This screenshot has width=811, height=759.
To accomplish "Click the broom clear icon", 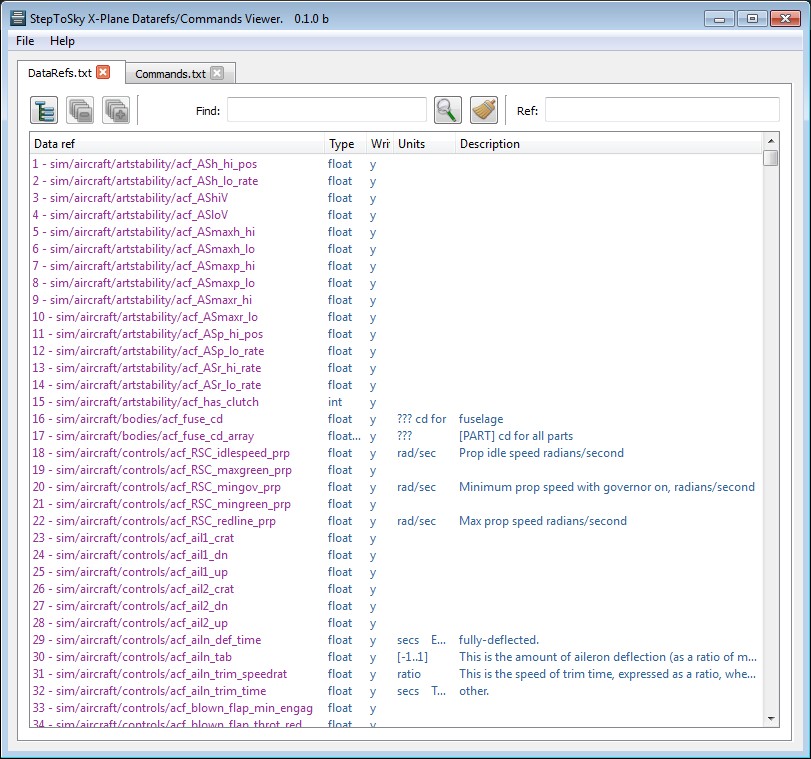I will point(484,110).
